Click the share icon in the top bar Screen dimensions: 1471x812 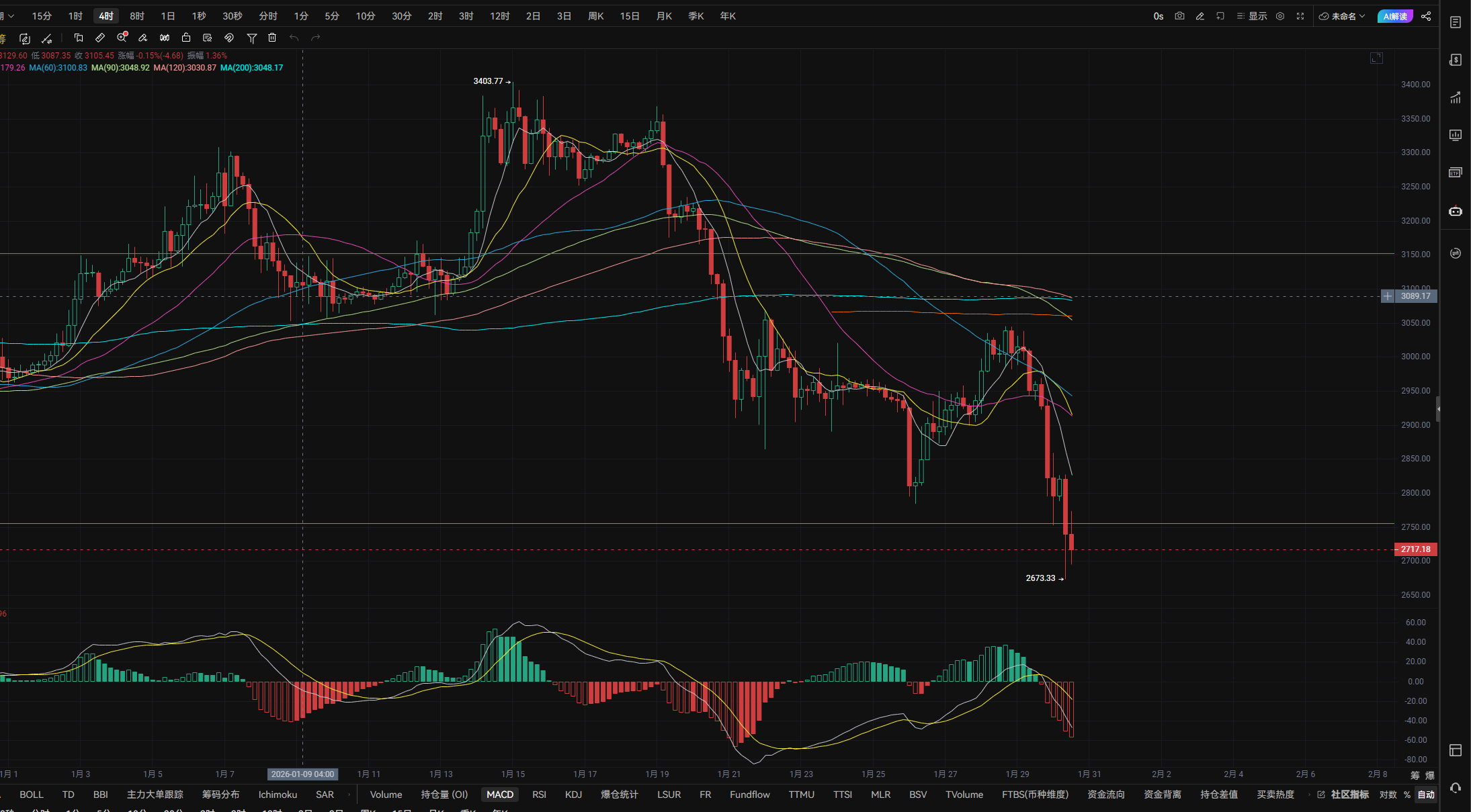click(1426, 16)
